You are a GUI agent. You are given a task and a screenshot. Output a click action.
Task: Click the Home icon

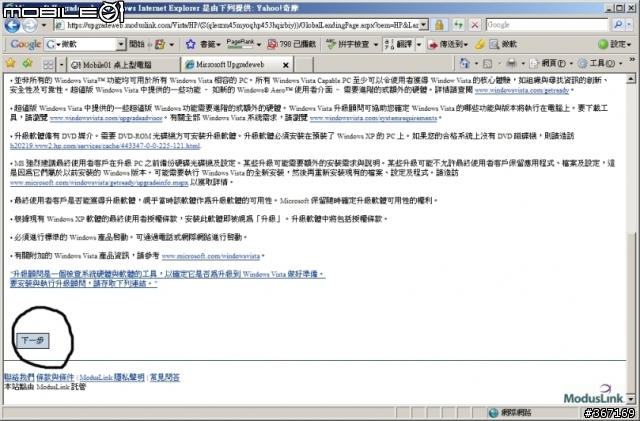[x=464, y=64]
